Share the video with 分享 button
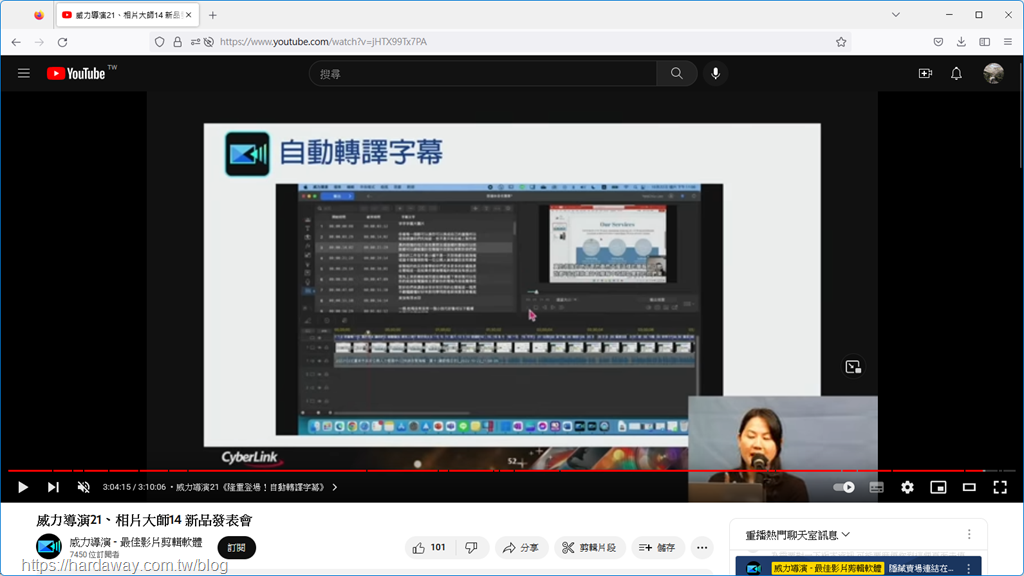Viewport: 1024px width, 576px height. pos(520,547)
